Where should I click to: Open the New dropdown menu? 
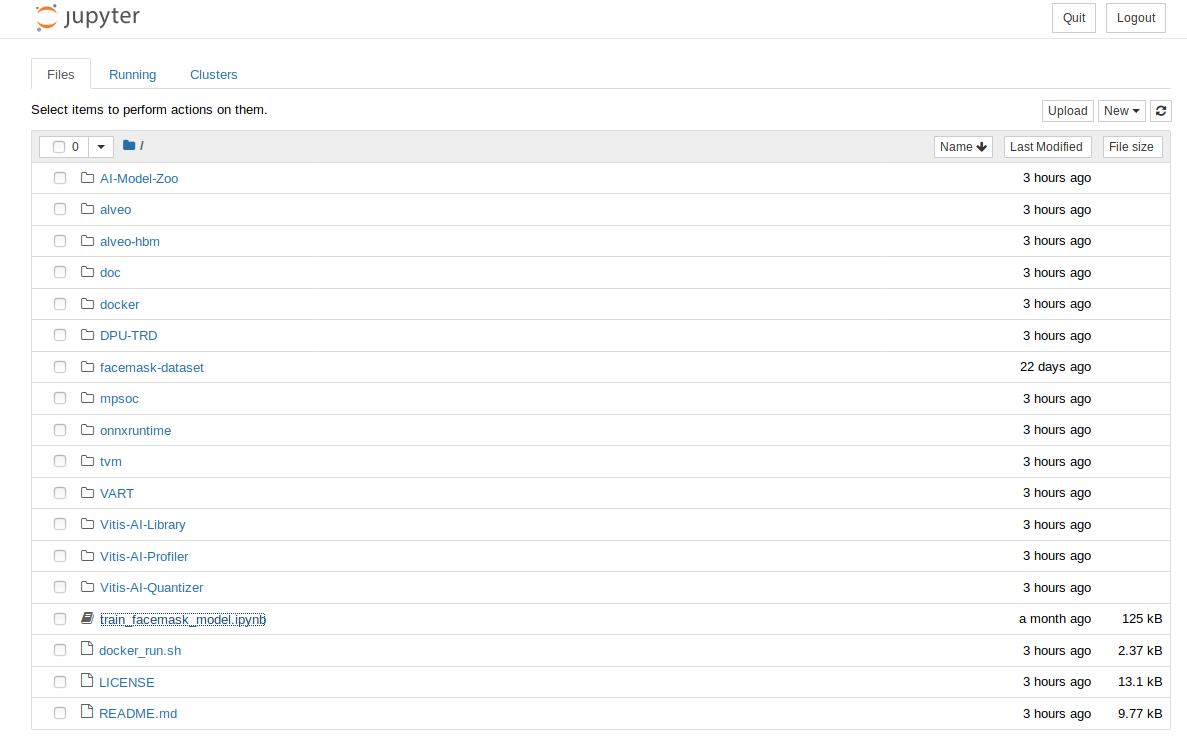1121,111
